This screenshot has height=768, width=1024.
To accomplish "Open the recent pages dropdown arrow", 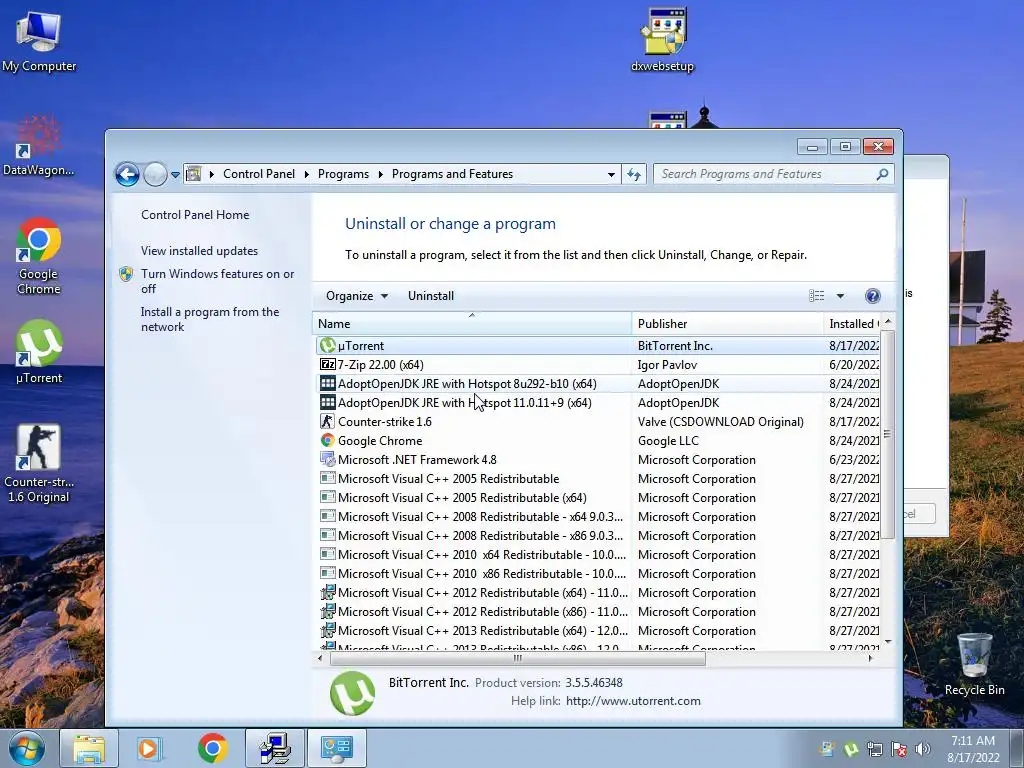I will (x=175, y=174).
